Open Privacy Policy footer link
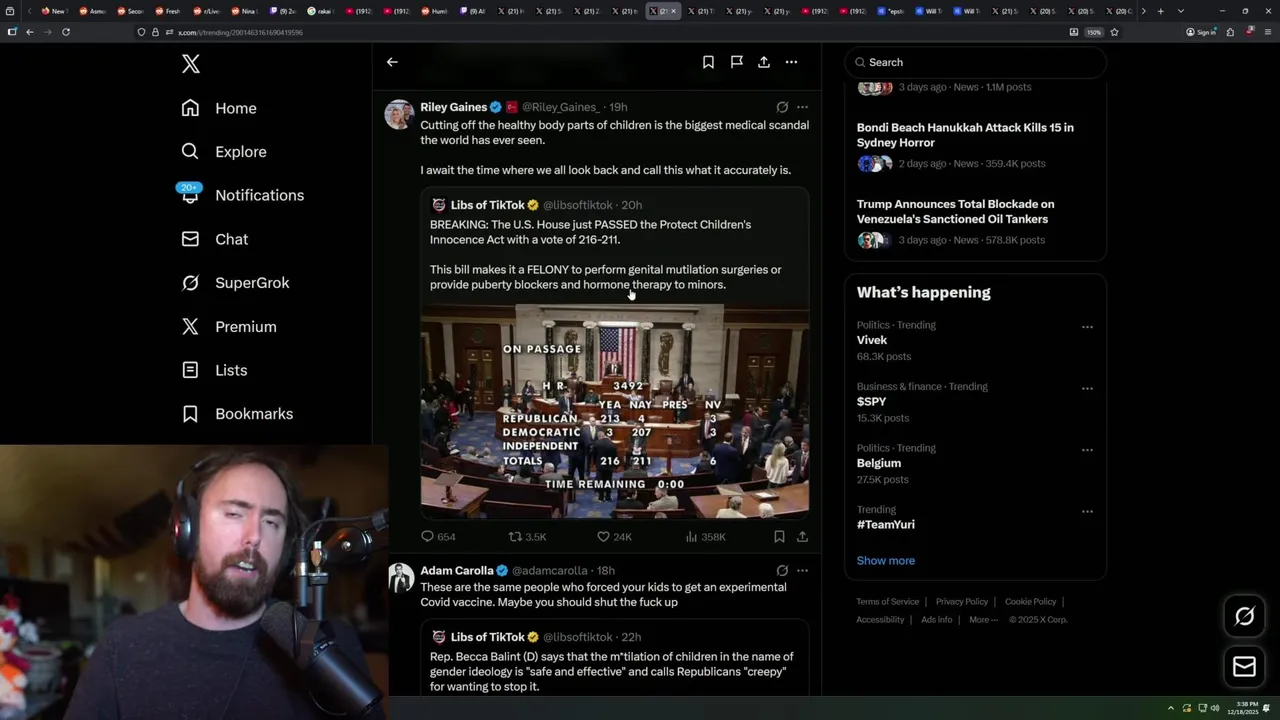 pos(962,602)
